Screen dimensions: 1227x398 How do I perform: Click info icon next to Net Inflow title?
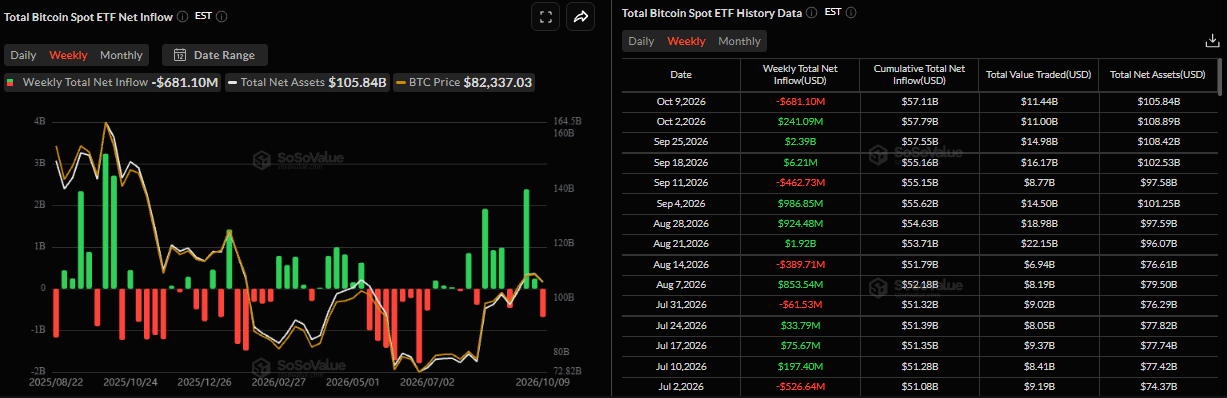181,17
